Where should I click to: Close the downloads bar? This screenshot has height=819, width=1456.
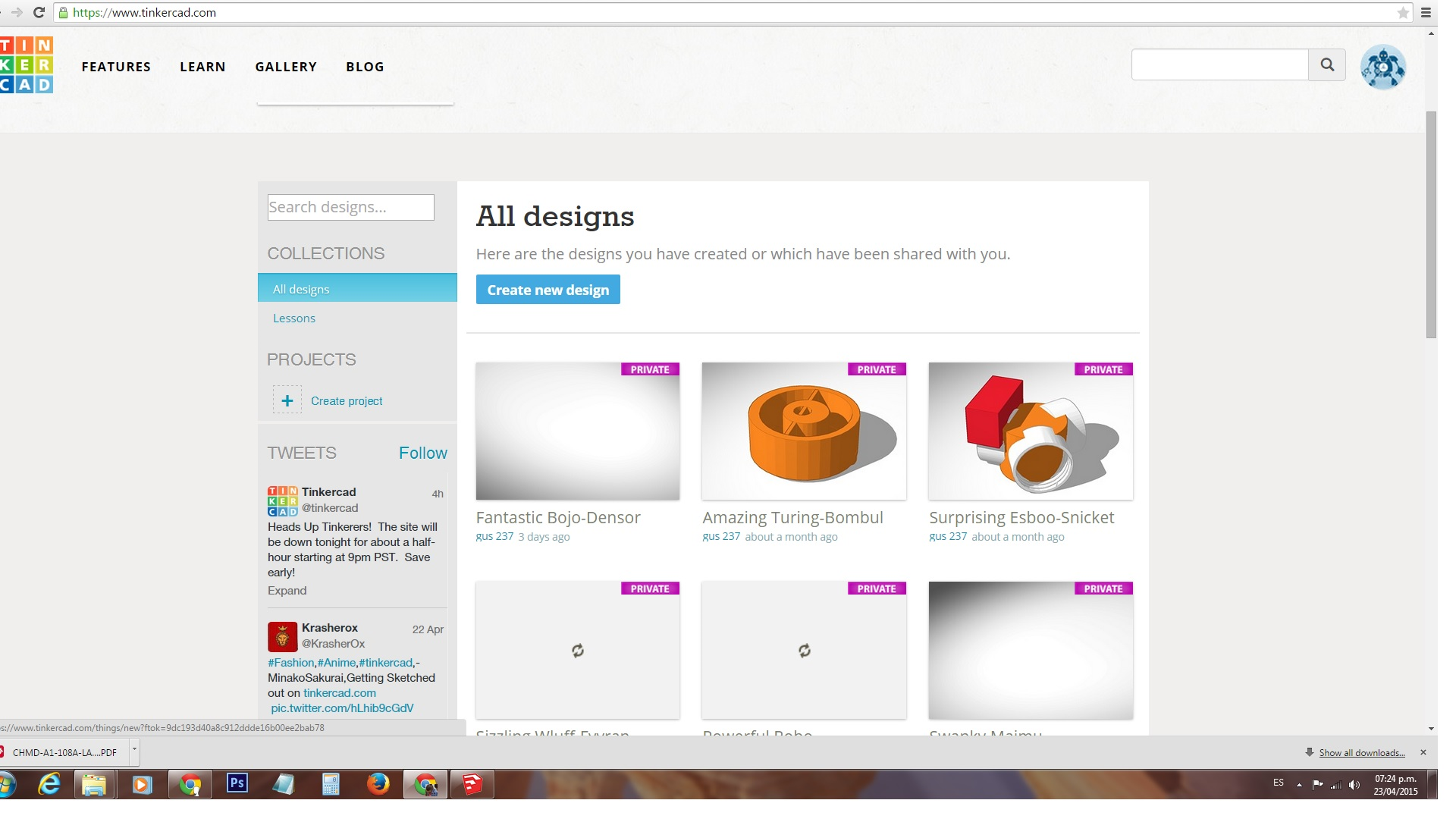point(1423,752)
